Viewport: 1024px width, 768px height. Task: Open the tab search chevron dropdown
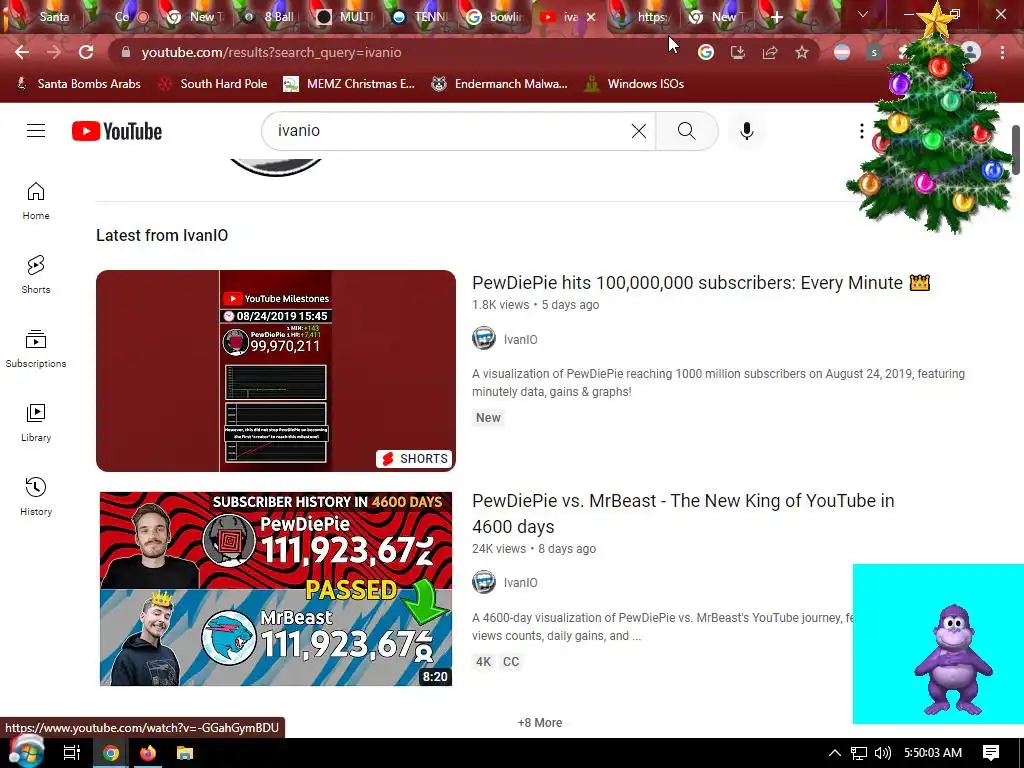[x=863, y=14]
